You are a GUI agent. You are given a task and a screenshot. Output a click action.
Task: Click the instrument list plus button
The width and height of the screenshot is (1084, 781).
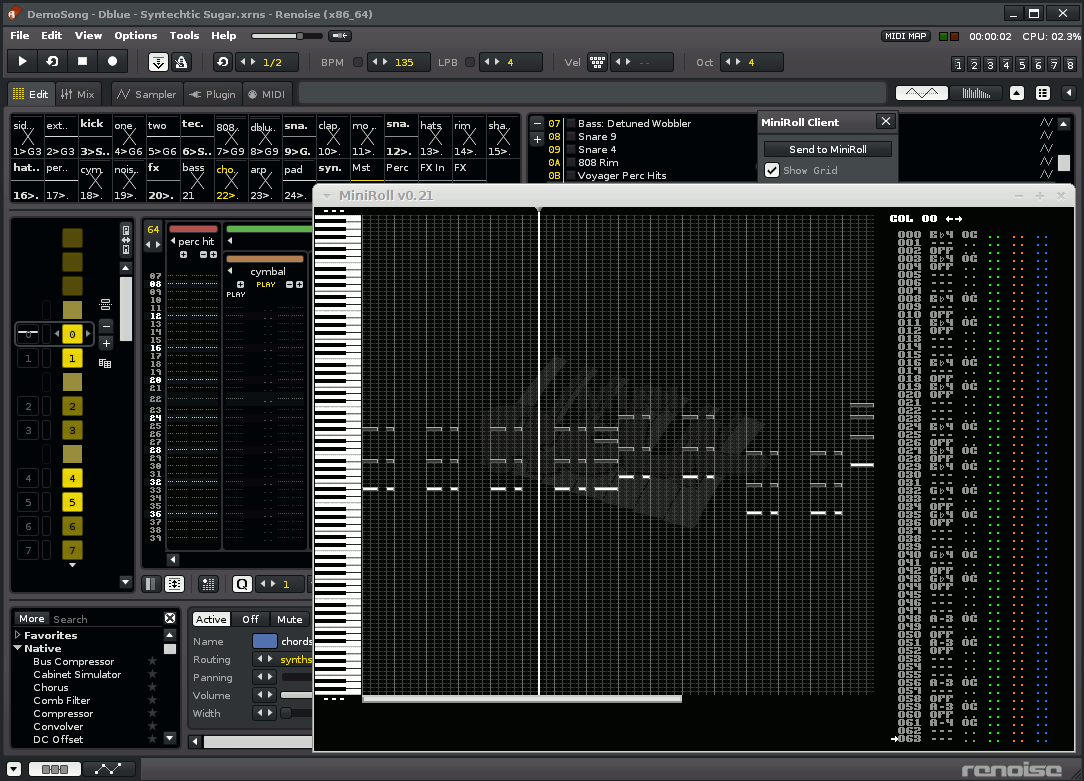coord(537,139)
